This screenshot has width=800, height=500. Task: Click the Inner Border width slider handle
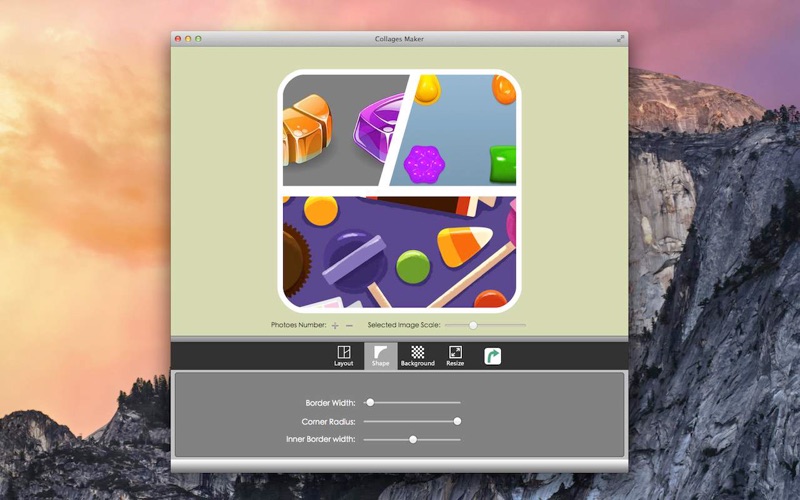413,439
